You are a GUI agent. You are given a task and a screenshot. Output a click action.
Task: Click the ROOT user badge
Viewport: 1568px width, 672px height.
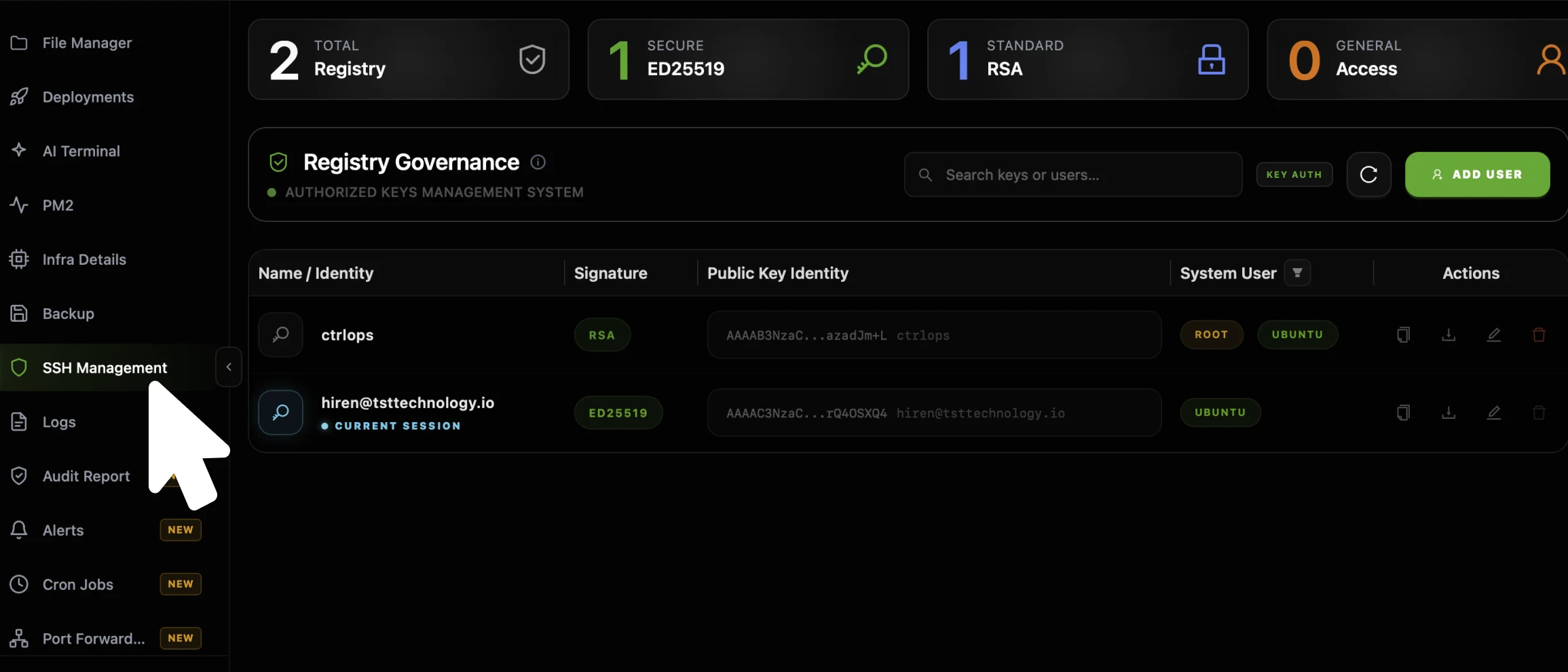point(1212,335)
